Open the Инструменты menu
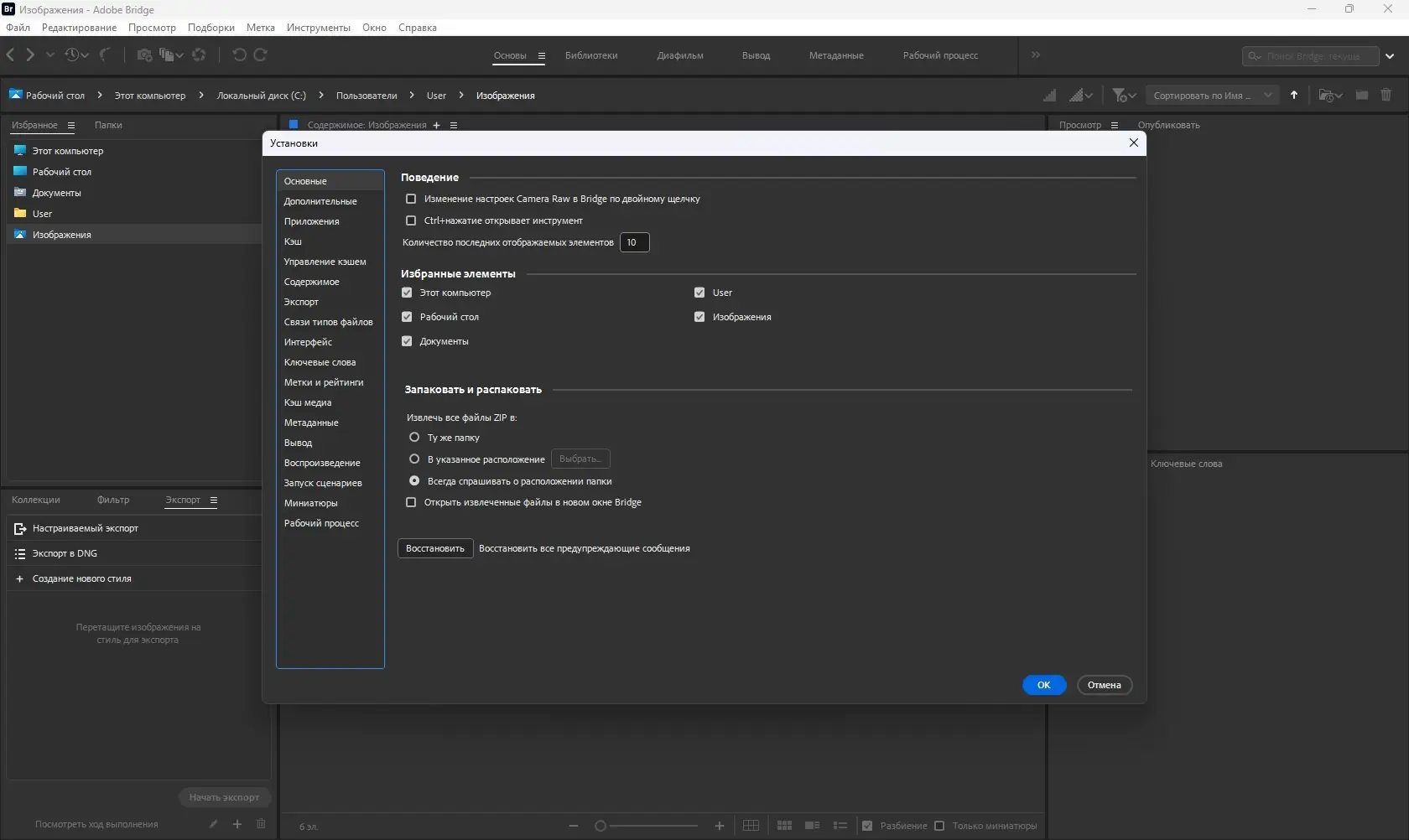This screenshot has height=840, width=1409. 318,28
